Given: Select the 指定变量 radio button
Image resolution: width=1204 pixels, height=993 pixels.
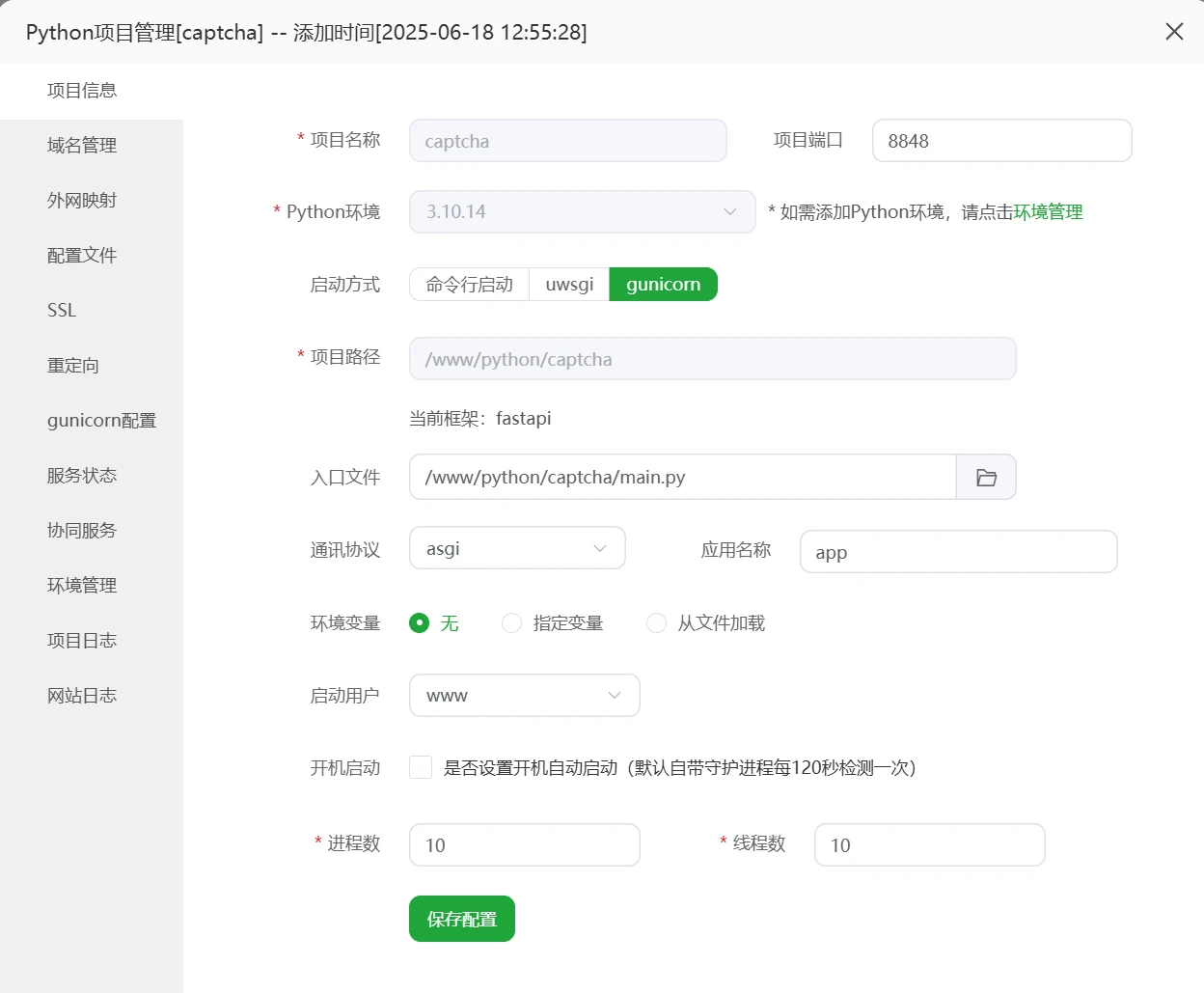Looking at the screenshot, I should [512, 623].
